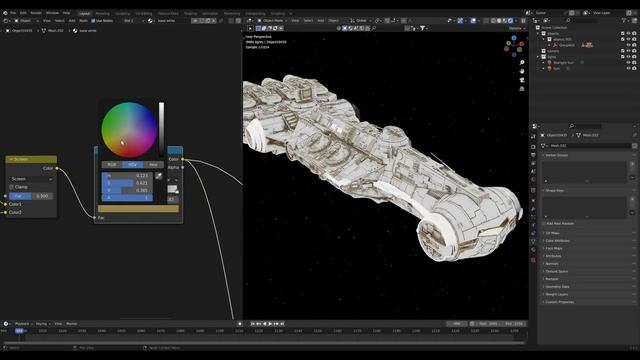The height and width of the screenshot is (360, 640).
Task: Toggle camera view gizmo in viewport
Action: [522, 80]
